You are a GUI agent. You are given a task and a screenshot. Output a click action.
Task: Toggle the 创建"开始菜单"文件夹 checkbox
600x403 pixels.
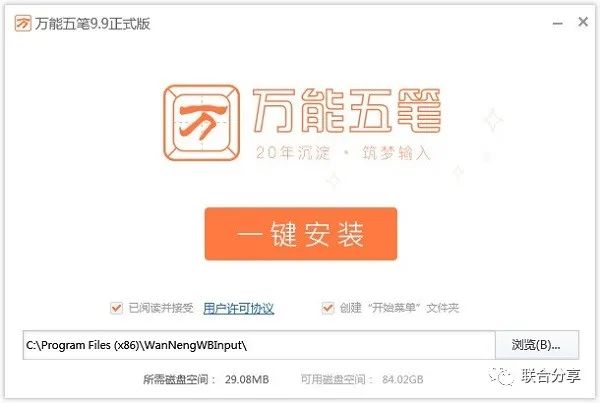(x=328, y=308)
